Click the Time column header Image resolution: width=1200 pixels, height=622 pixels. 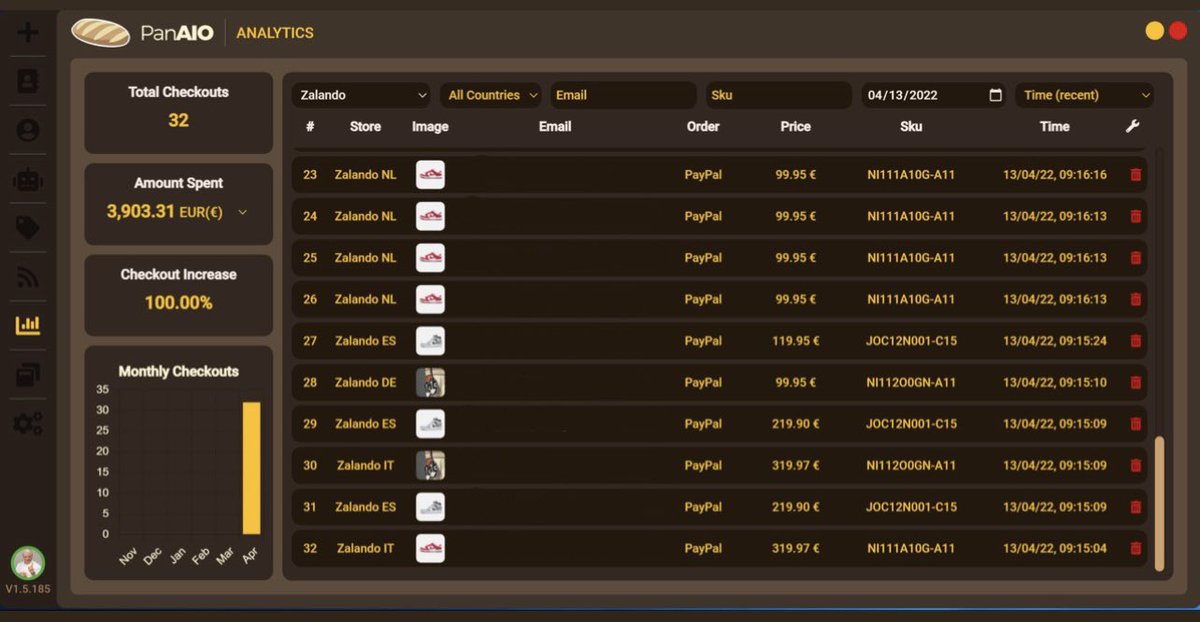pyautogui.click(x=1054, y=126)
